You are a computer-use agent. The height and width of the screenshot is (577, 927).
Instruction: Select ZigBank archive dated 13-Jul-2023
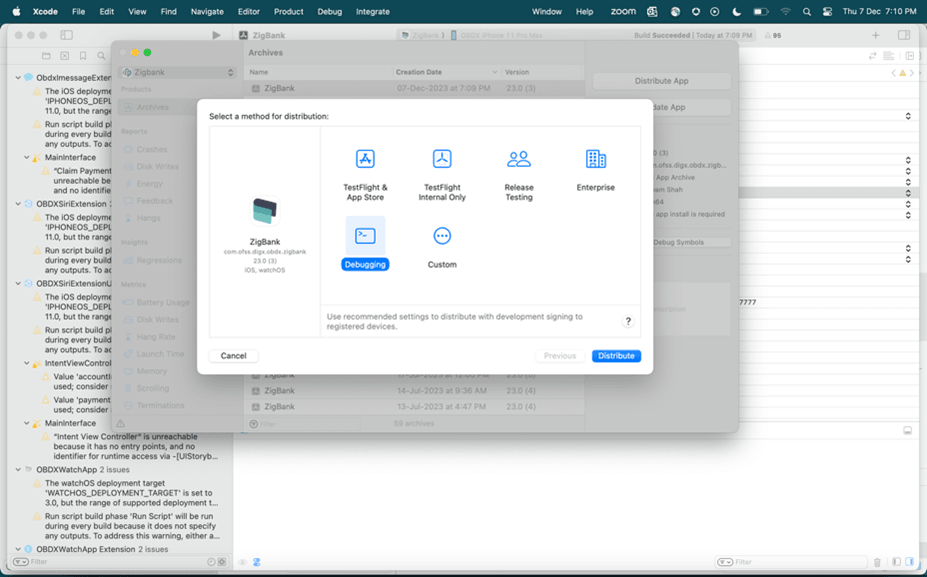coord(414,407)
